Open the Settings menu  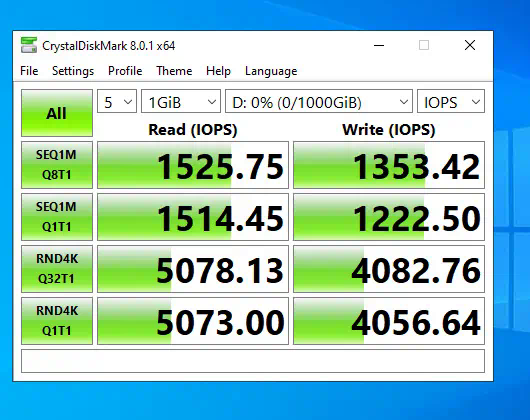(x=73, y=71)
